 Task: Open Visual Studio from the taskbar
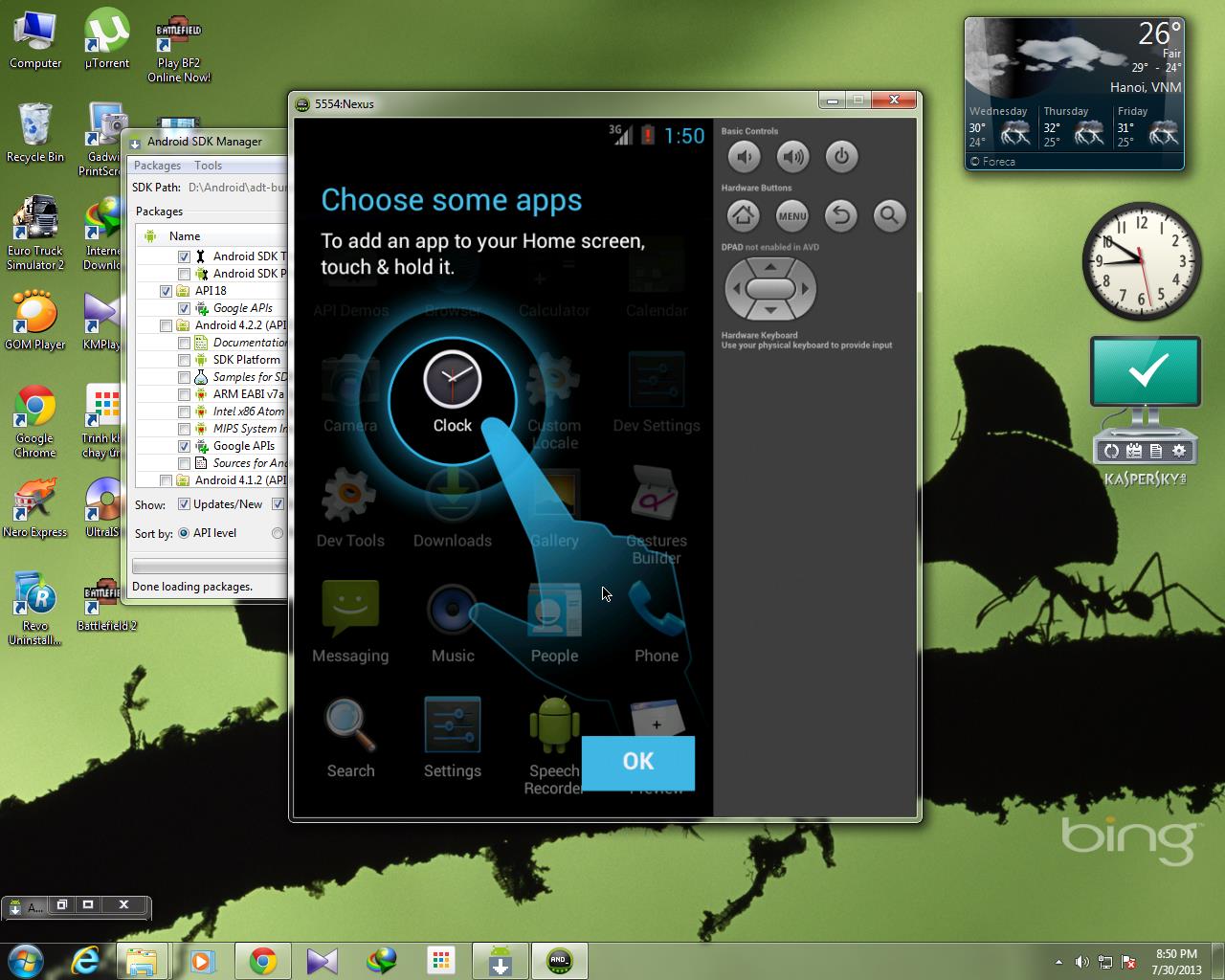tap(323, 961)
